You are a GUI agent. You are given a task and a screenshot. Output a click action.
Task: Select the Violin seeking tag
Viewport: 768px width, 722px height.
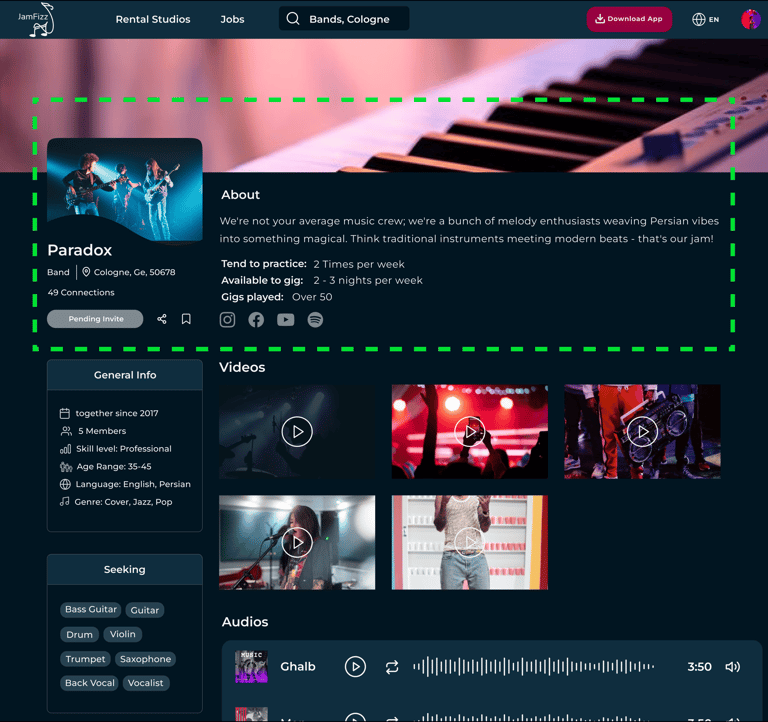pyautogui.click(x=122, y=634)
